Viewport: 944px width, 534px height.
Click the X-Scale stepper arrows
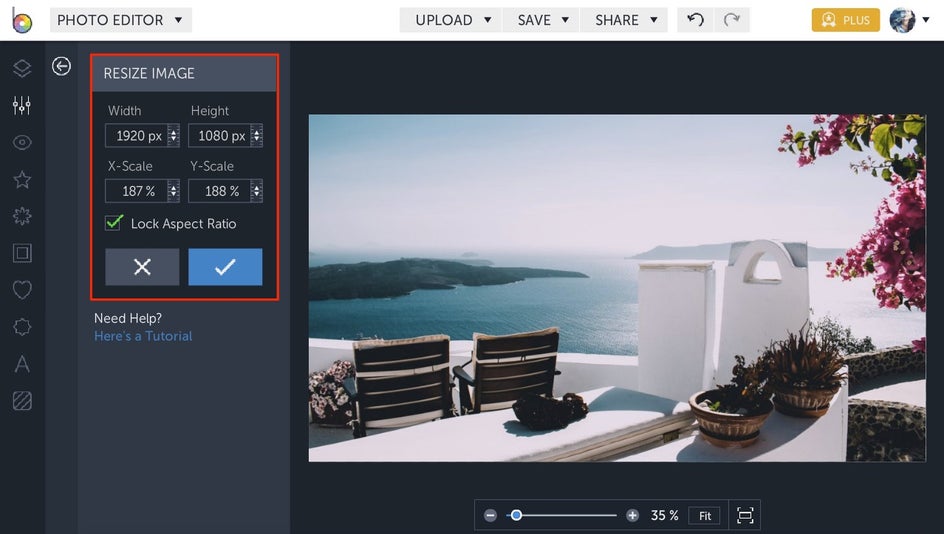173,191
